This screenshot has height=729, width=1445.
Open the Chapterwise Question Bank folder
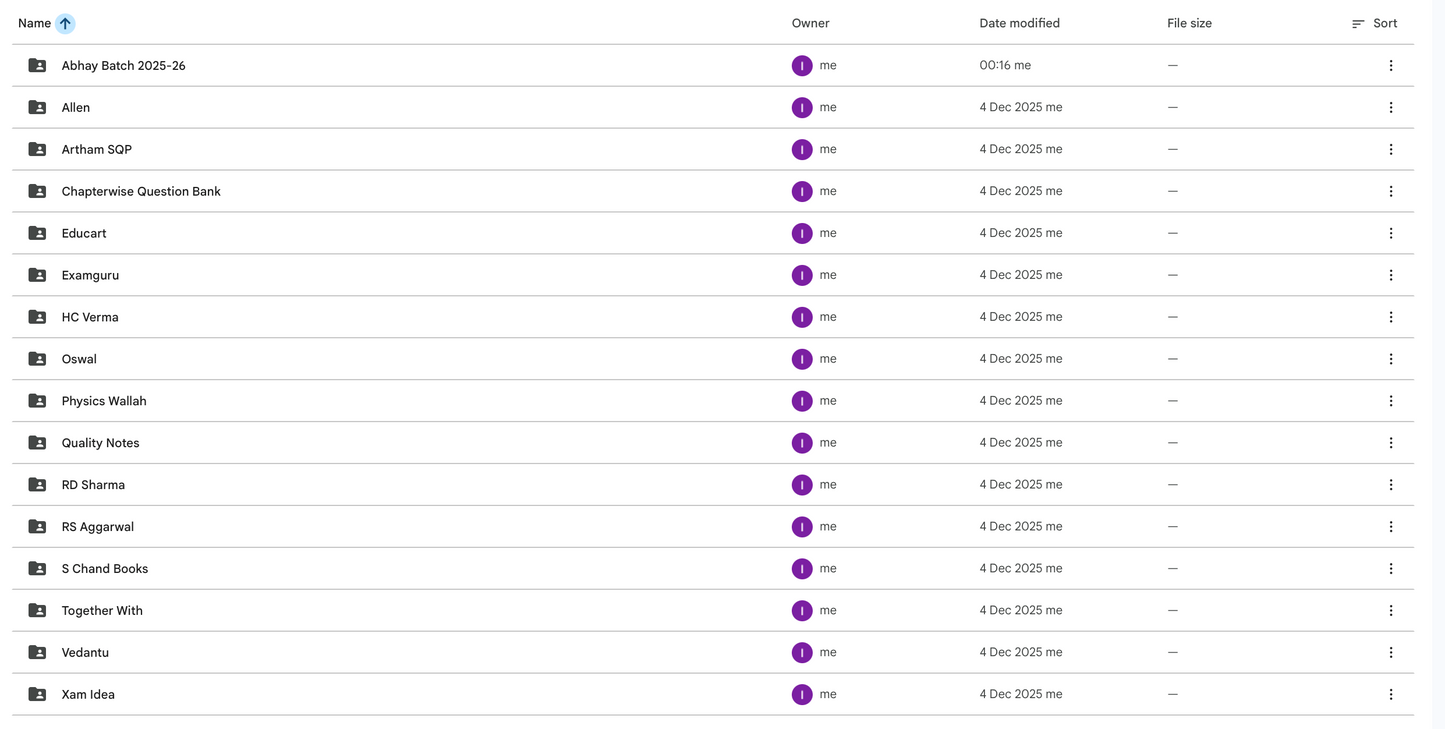point(141,191)
